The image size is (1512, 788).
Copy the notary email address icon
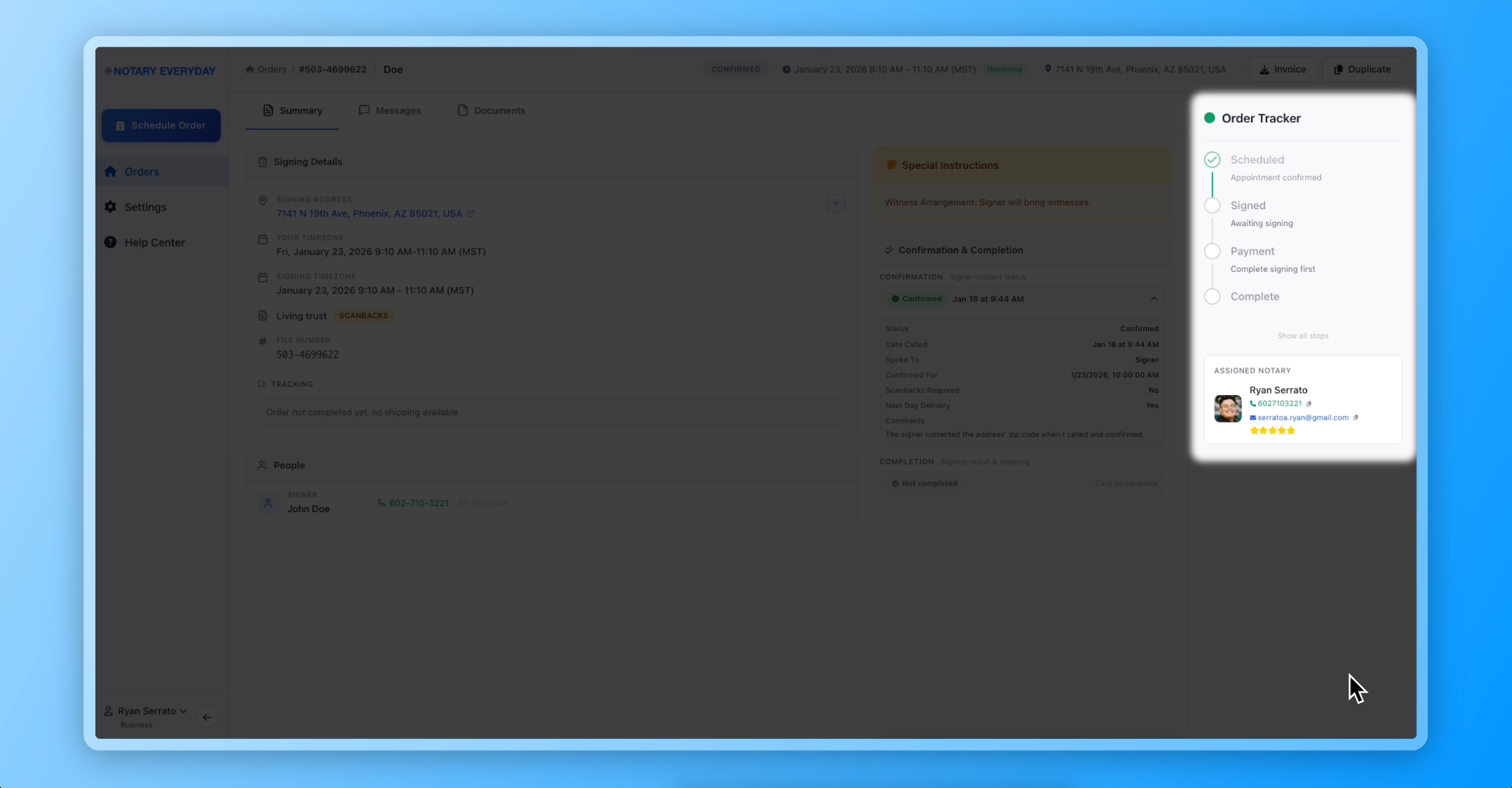tap(1356, 417)
